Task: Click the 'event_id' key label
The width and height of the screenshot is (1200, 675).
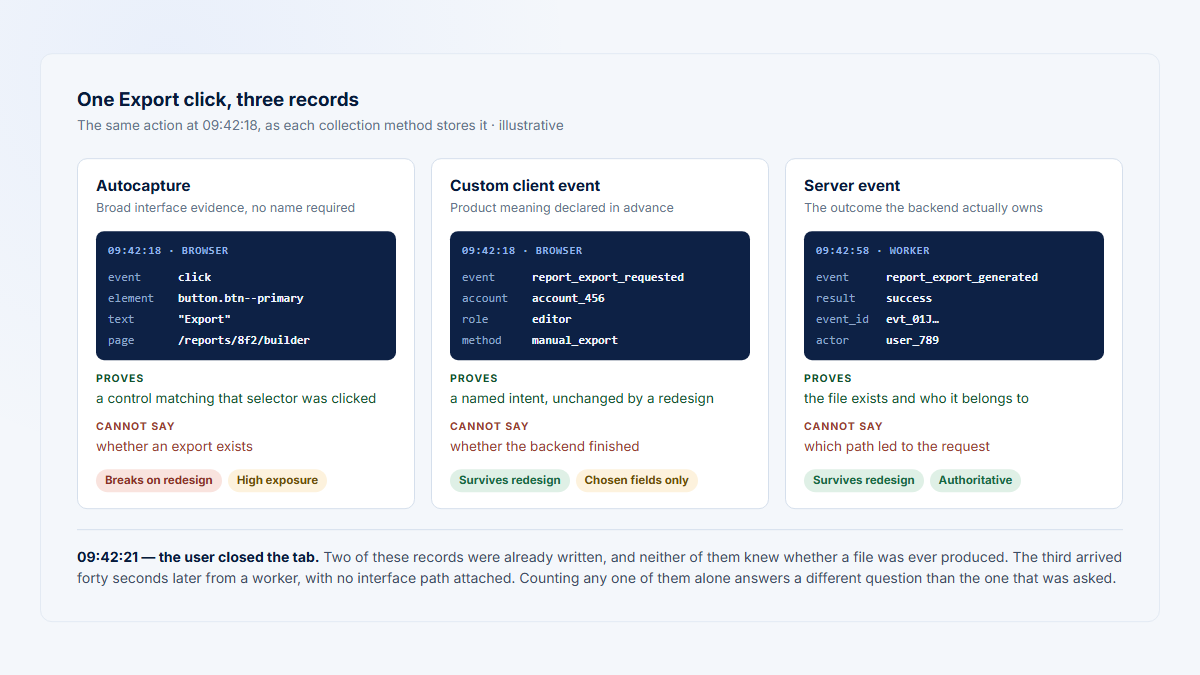Action: 842,319
